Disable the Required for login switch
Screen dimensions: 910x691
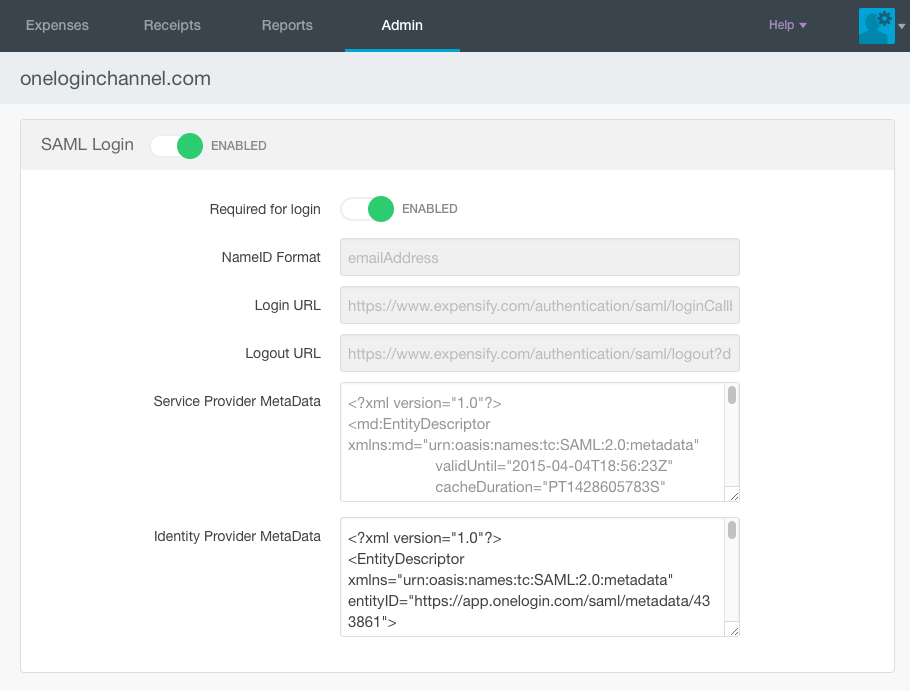pos(367,209)
